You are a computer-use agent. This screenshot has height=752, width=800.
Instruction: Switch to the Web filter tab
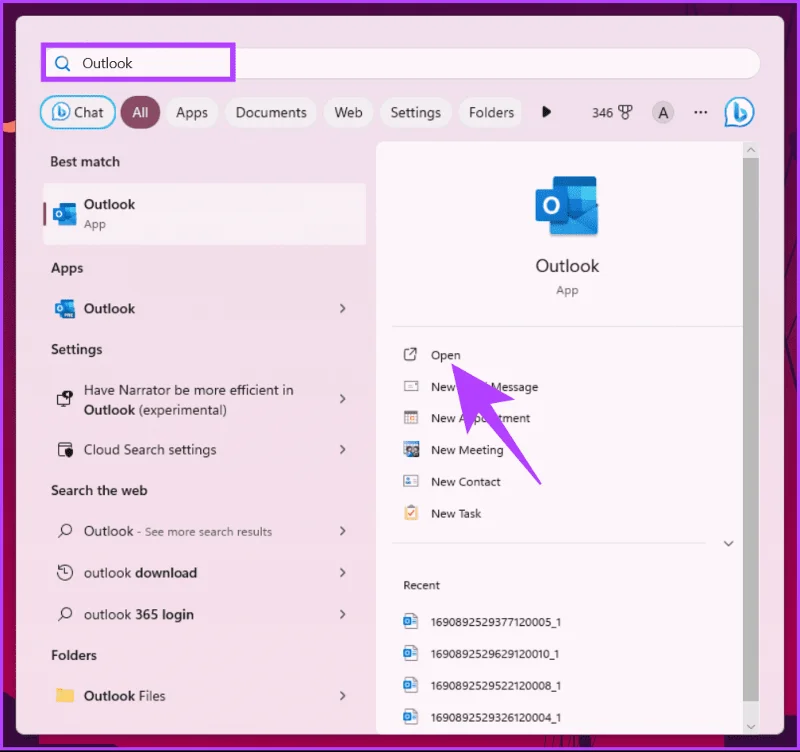(348, 112)
